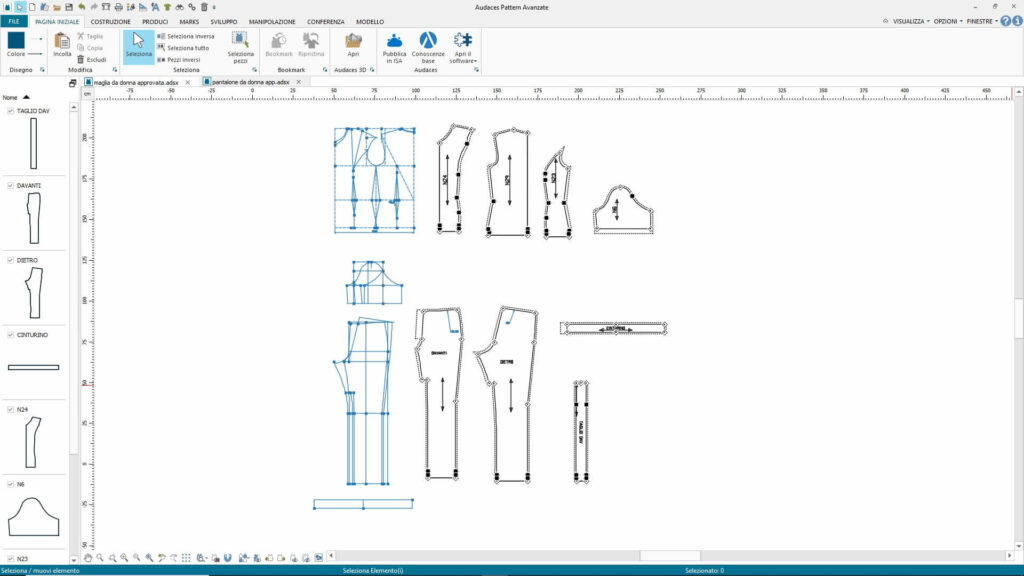Click the undo arrow in quick access toolbar
Viewport: 1024px width, 576px height.
[x=82, y=7]
